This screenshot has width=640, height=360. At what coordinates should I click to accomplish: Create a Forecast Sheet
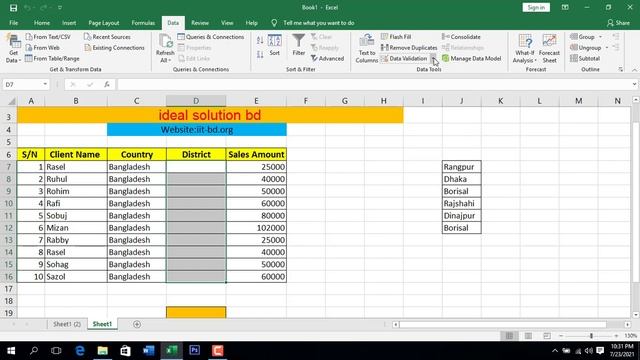tap(549, 49)
